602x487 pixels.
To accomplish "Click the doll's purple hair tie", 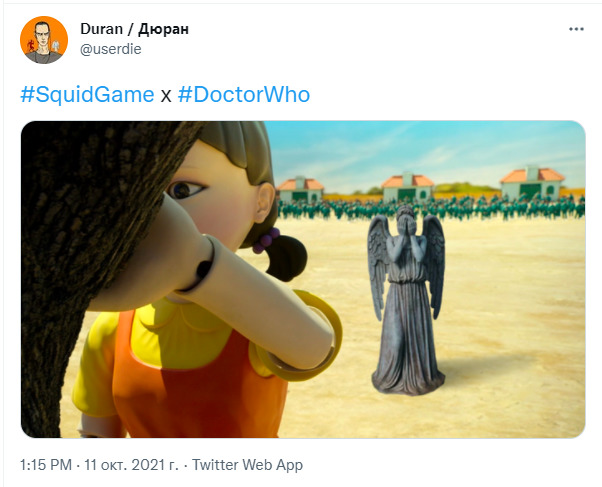I will tap(266, 240).
